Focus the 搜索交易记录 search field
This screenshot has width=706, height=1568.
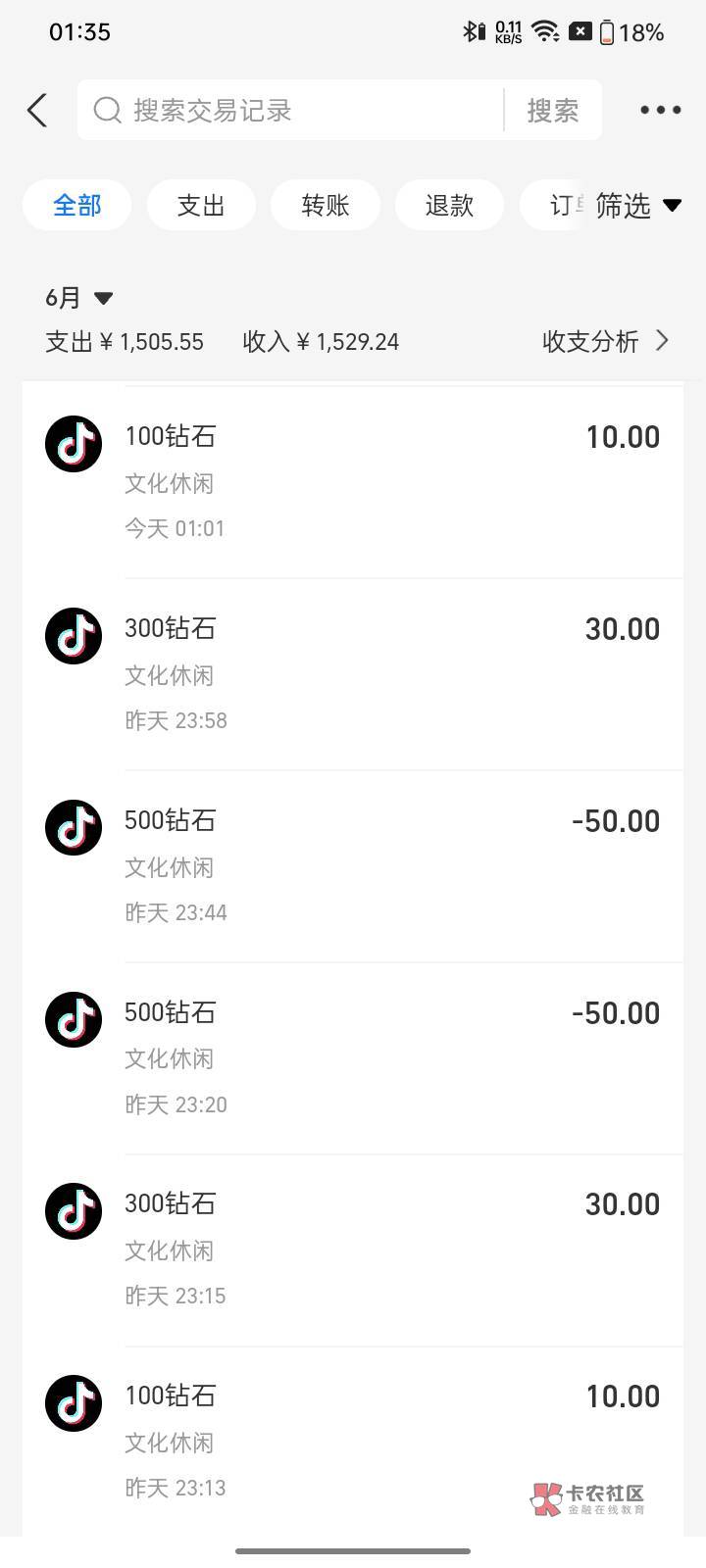click(294, 111)
